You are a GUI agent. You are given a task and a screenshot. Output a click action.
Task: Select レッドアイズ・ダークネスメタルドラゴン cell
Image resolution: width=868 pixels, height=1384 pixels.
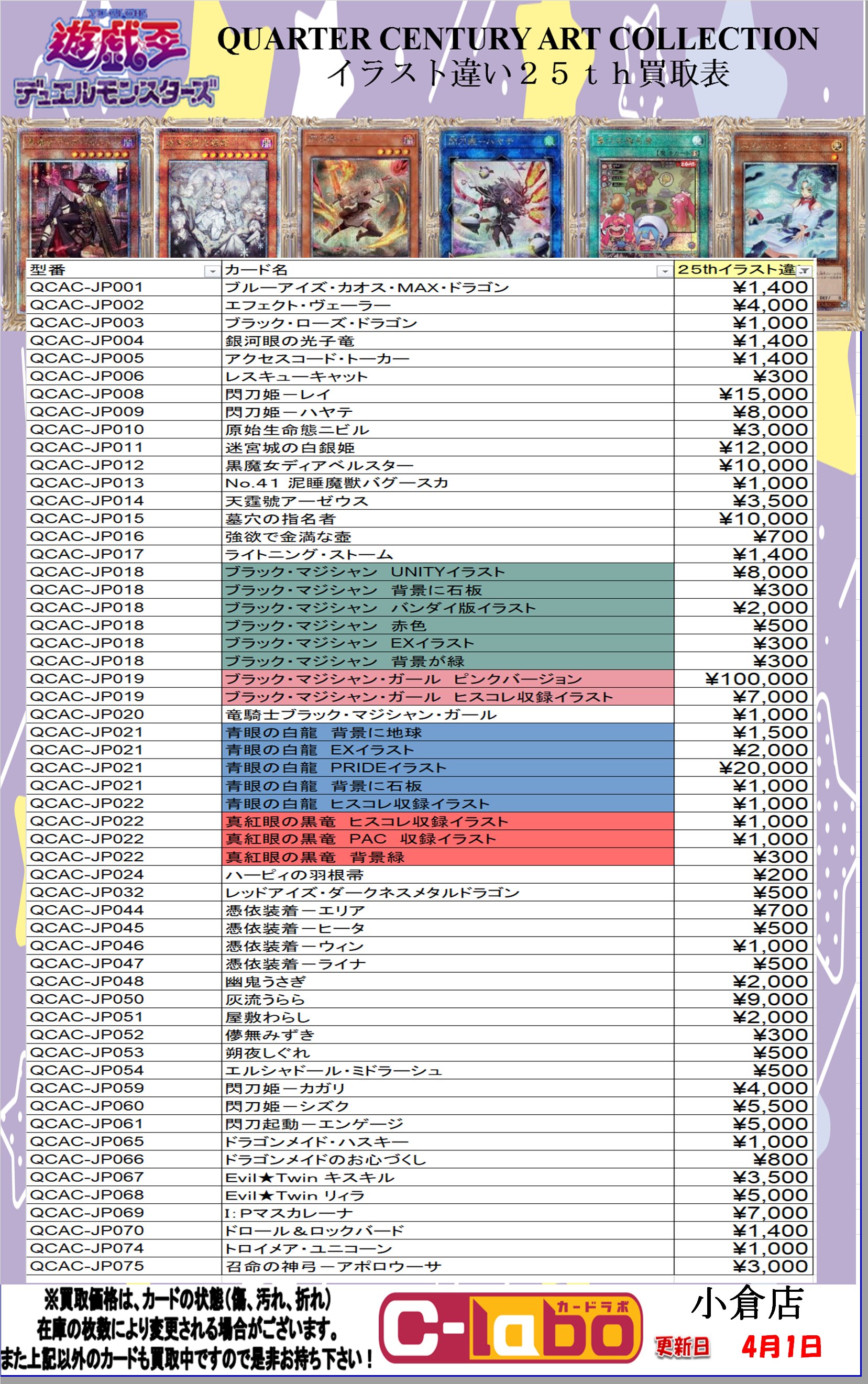[448, 893]
